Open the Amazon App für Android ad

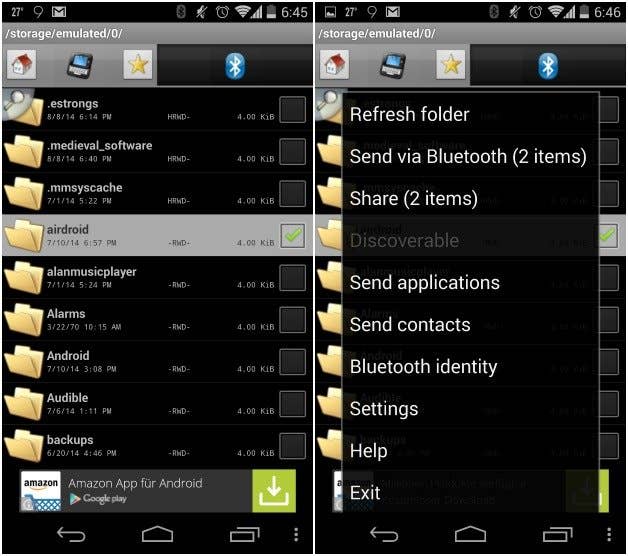pos(157,491)
